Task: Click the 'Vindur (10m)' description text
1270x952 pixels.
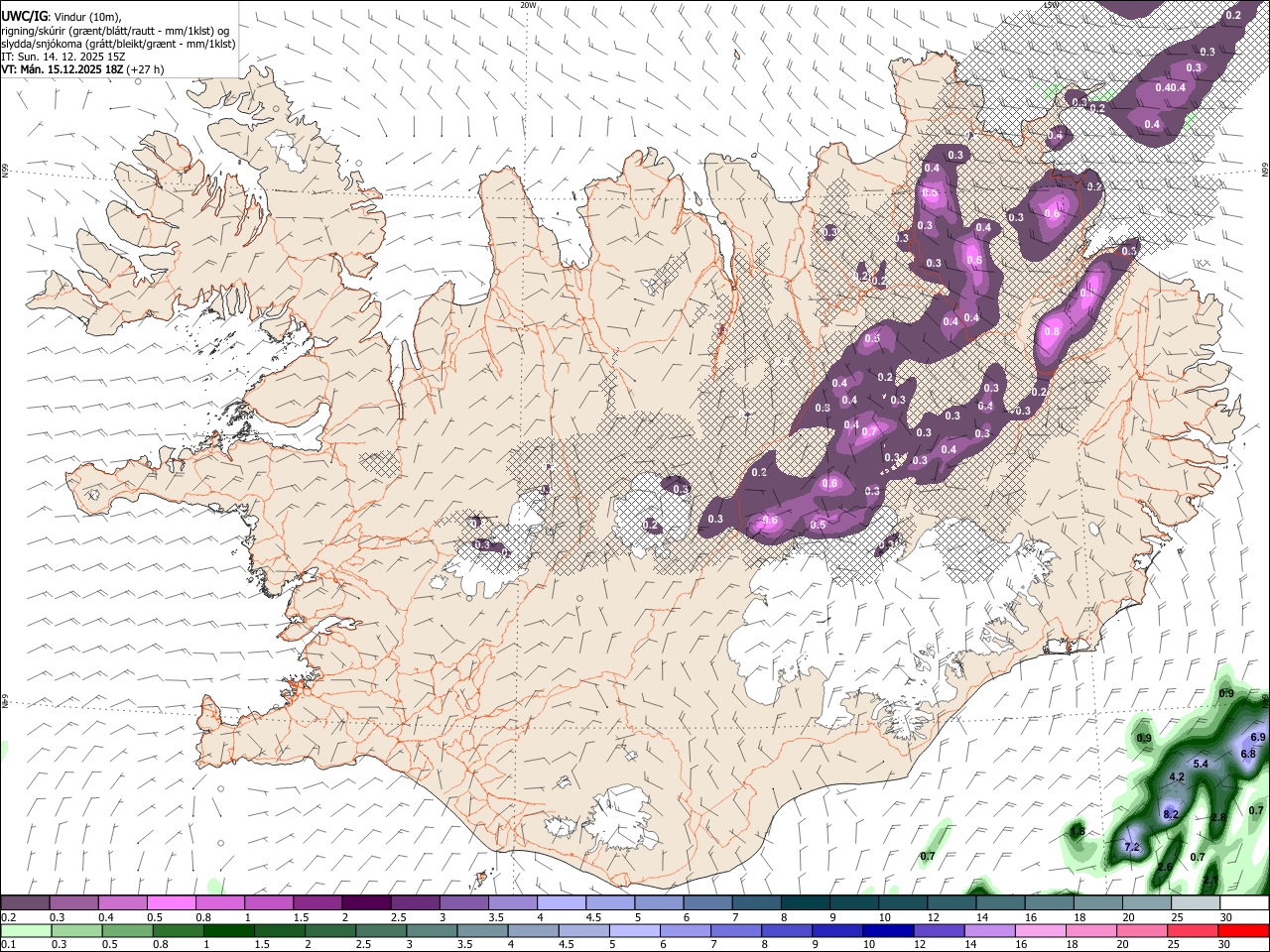Action: [87, 17]
